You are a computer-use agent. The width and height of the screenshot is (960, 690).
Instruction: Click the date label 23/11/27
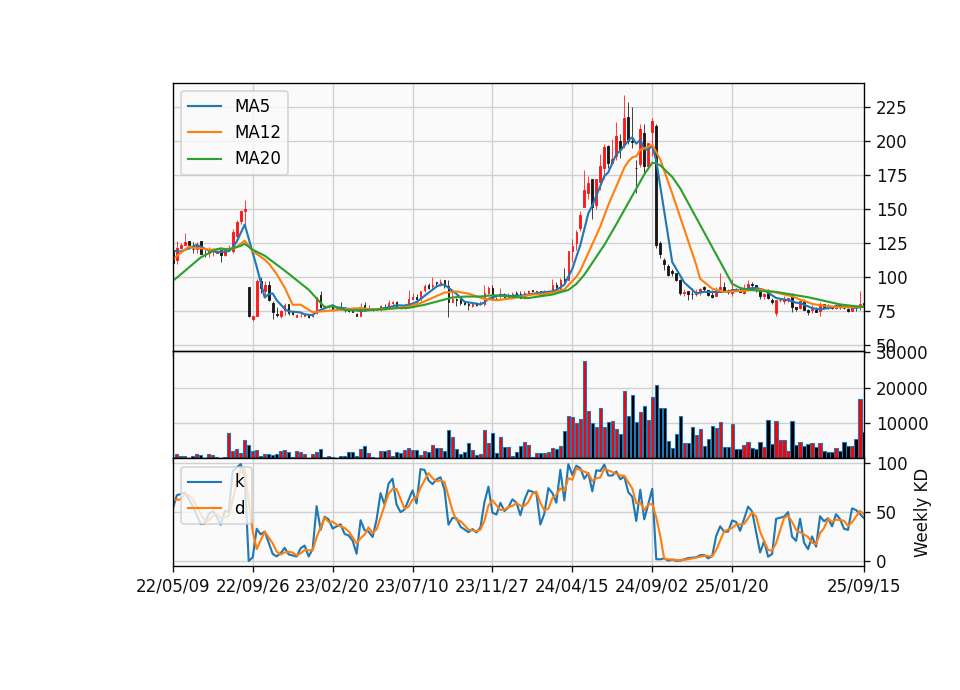click(492, 586)
